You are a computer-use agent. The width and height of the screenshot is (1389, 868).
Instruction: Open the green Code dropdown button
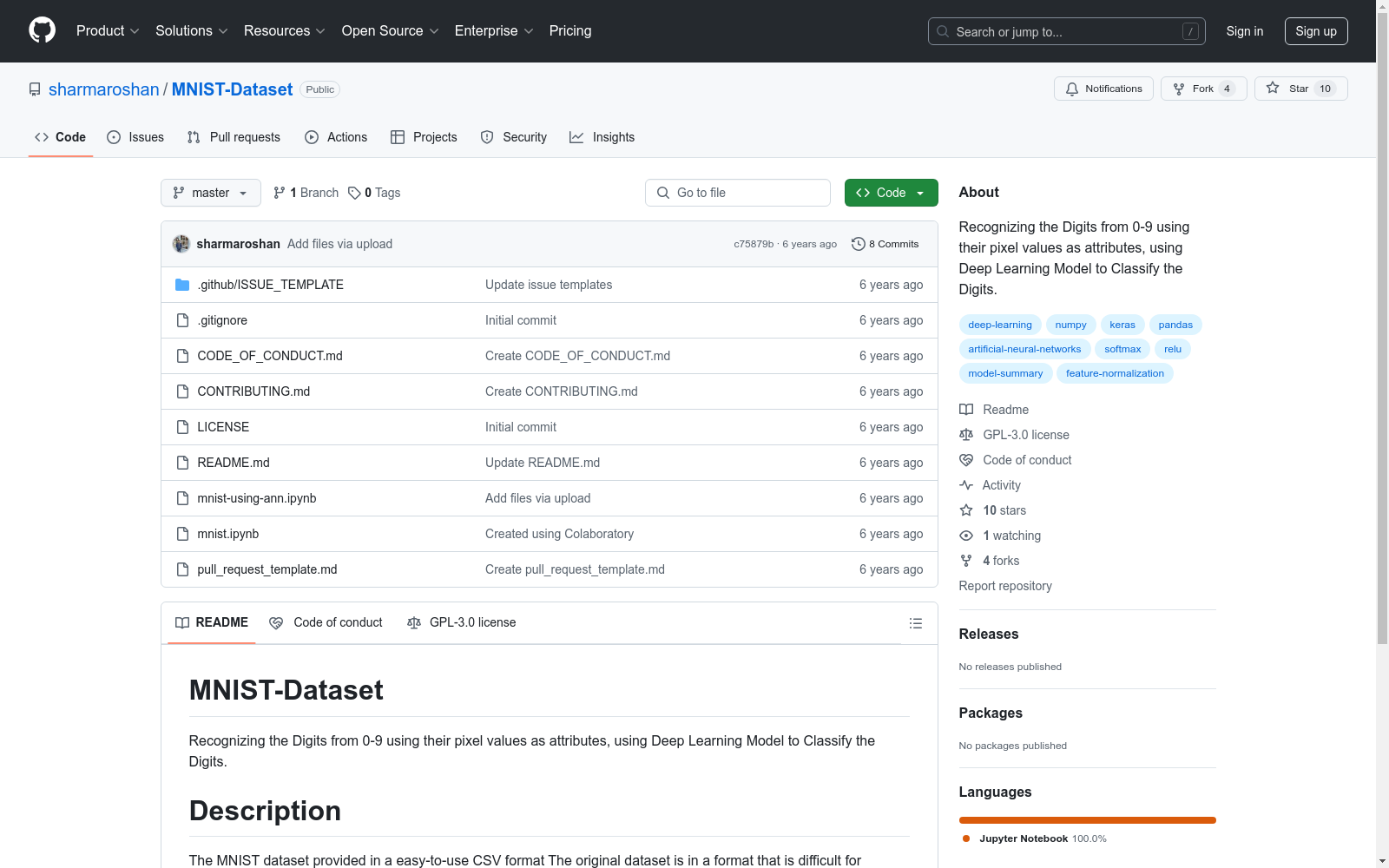click(892, 193)
